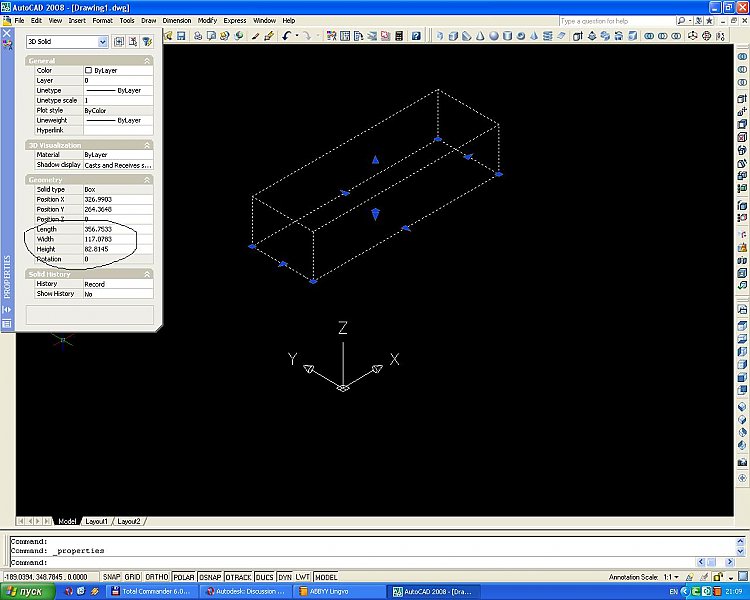Open the status bar menu arrow
The width and height of the screenshot is (750, 600).
tap(730, 578)
